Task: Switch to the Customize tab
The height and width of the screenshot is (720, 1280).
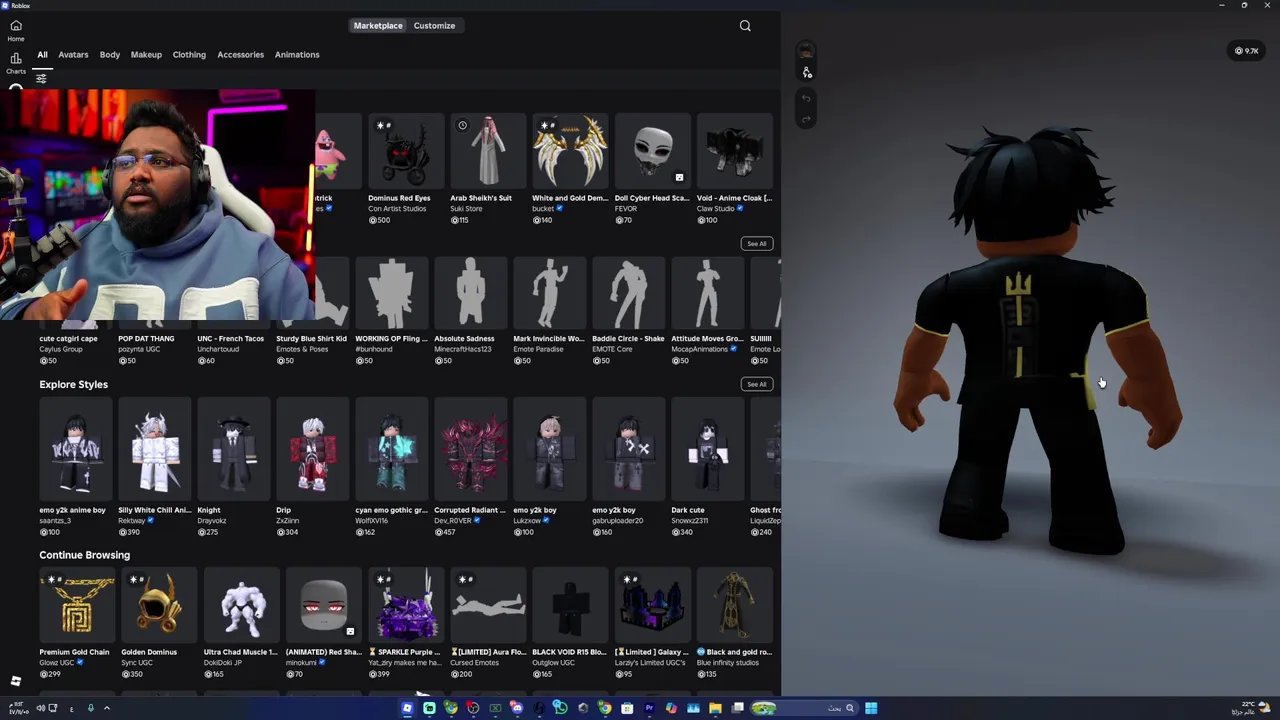Action: point(434,26)
